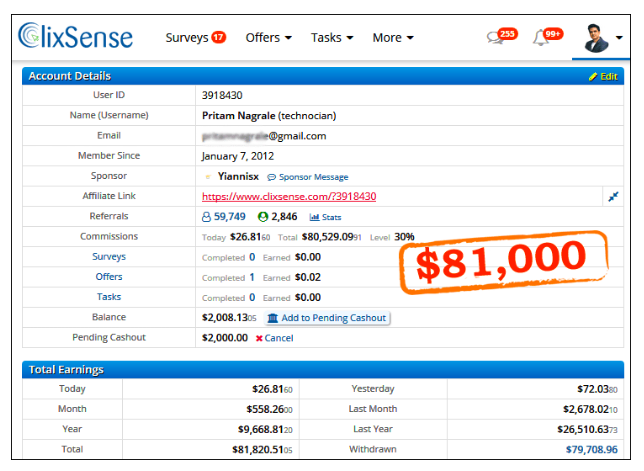Click the Offers row link
The width and height of the screenshot is (644, 471).
click(109, 277)
